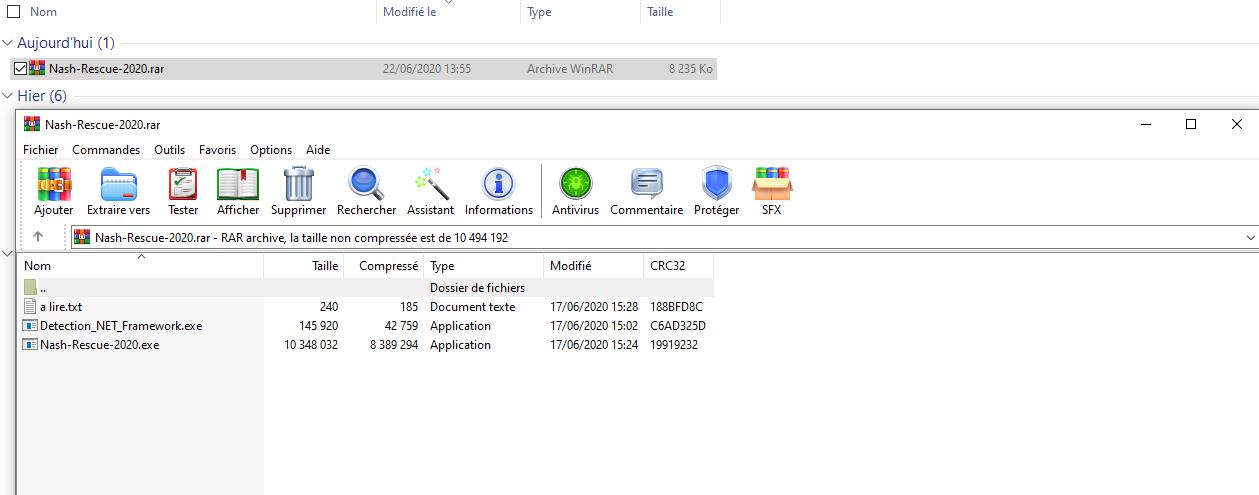Sort WinRAR list by Nom column
Image resolution: width=1259 pixels, height=495 pixels.
(x=141, y=266)
